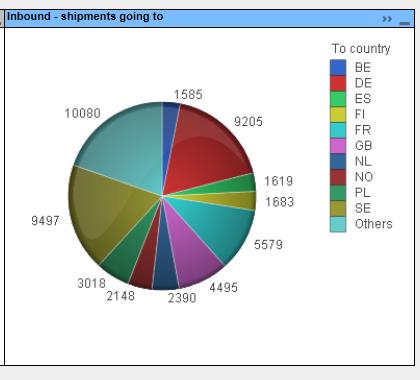Viewport: 420px width, 380px height.
Task: Click the FI yellow legend swatch
Action: tap(338, 114)
